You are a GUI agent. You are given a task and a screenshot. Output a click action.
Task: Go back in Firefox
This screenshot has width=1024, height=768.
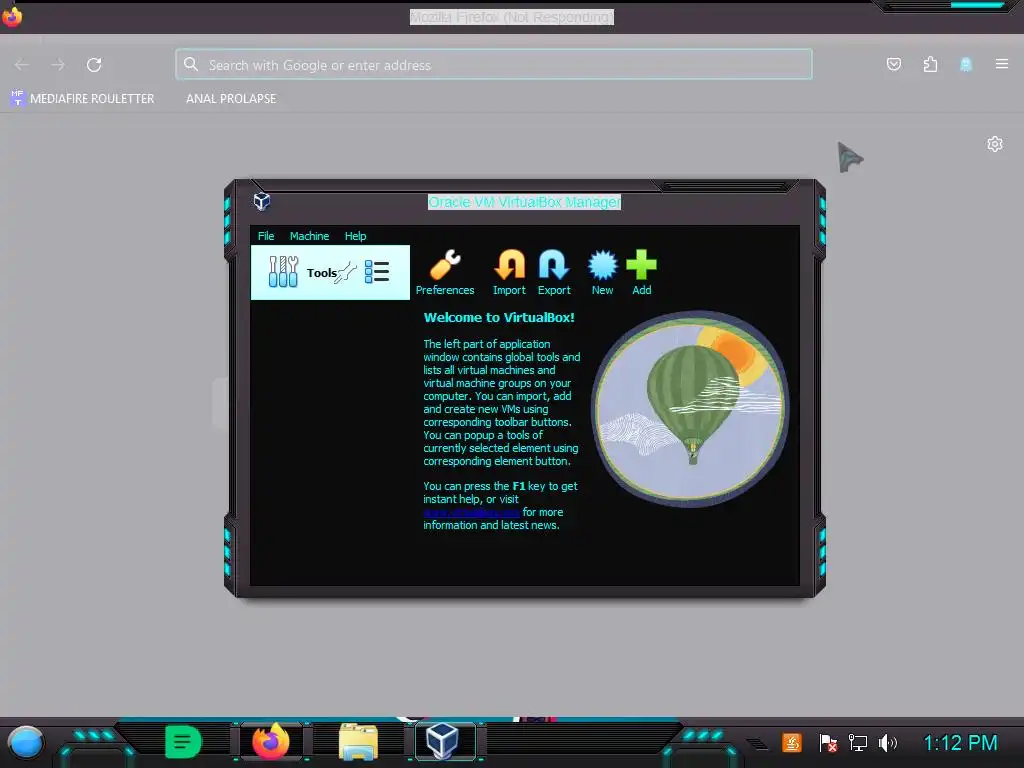pos(22,65)
